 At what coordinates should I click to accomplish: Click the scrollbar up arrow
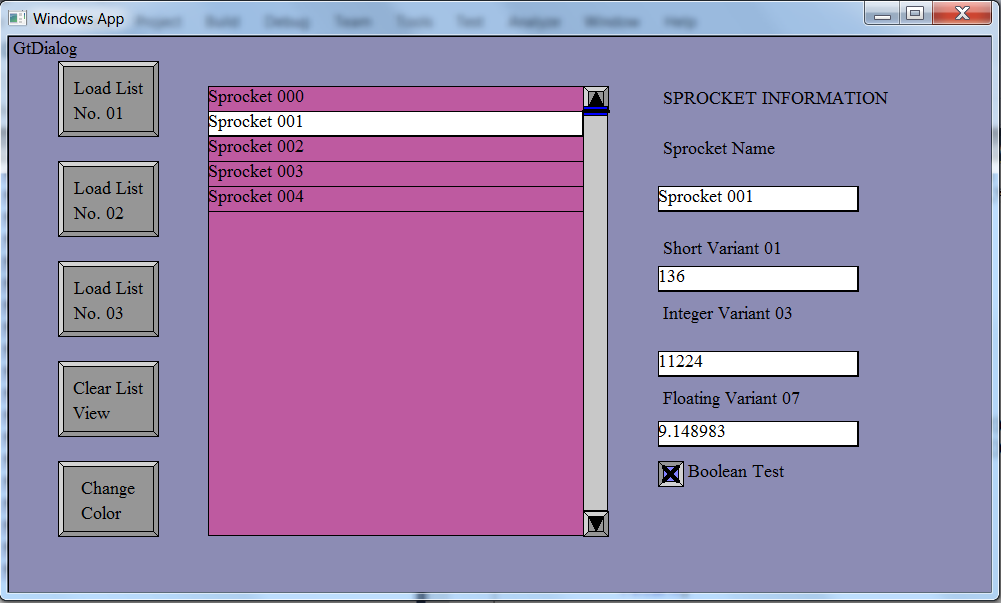(x=596, y=97)
